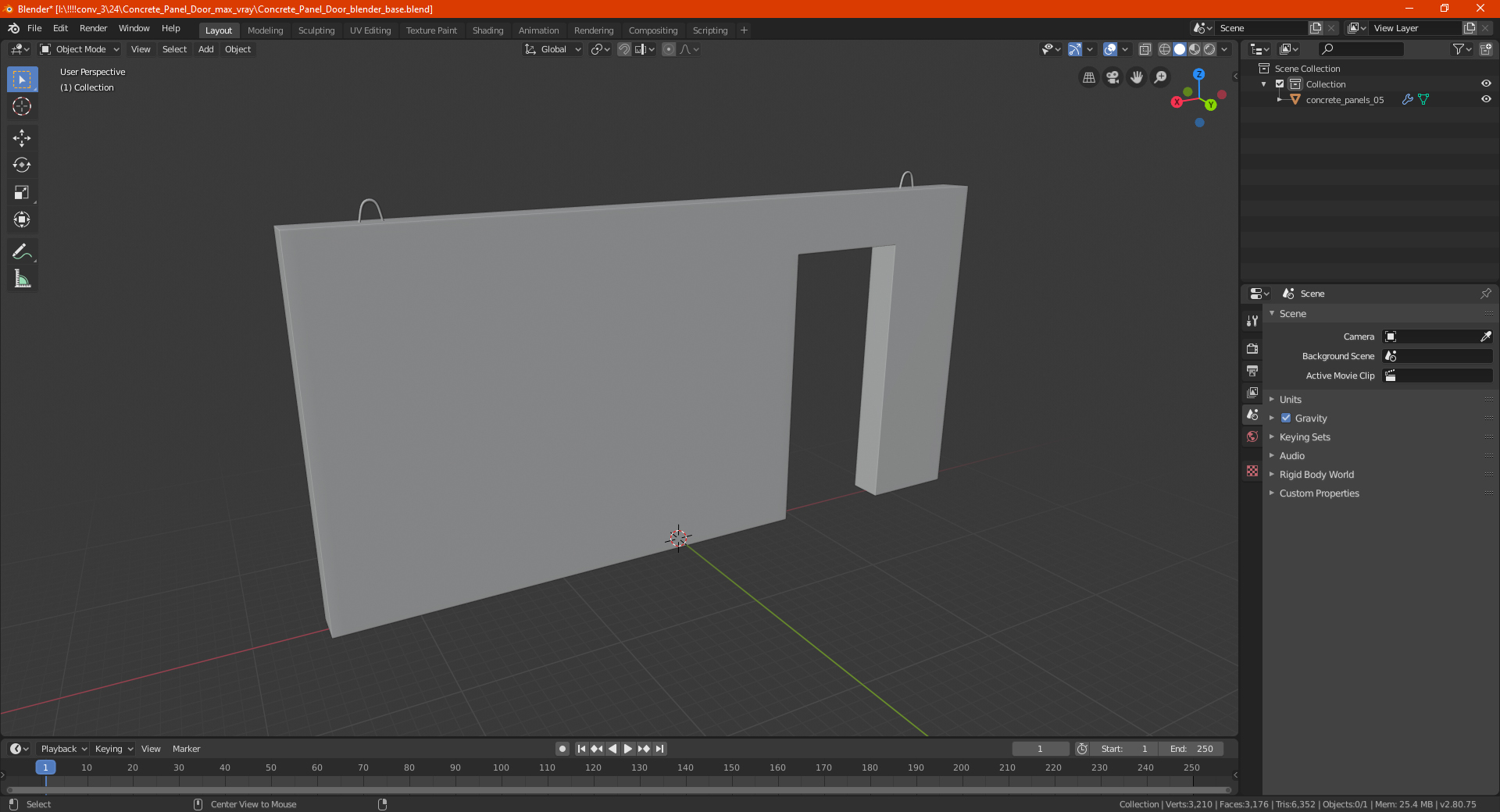Open the Texture properties tab
Viewport: 1500px width, 812px height.
click(x=1252, y=471)
